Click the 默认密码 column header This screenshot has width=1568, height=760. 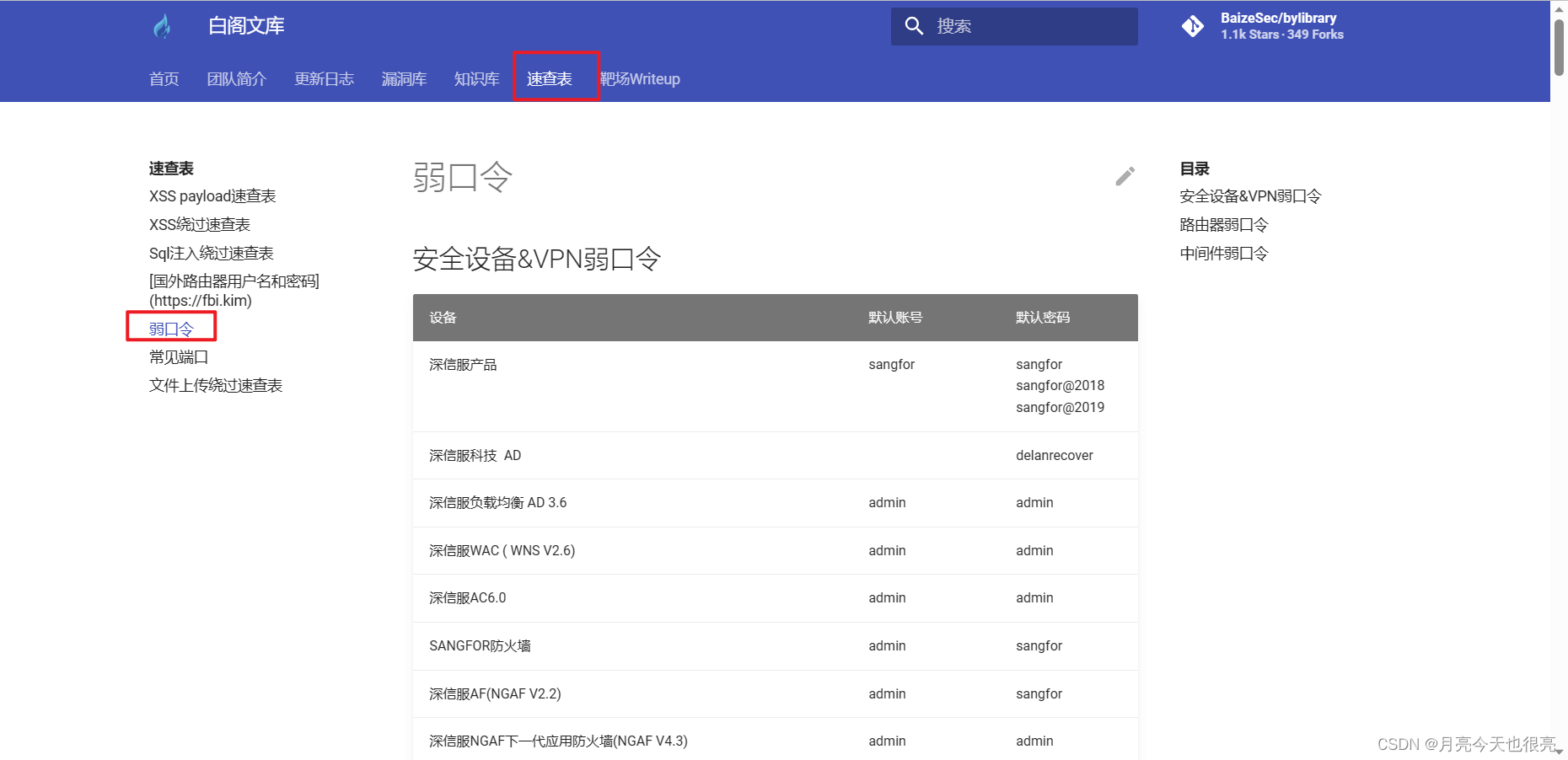(1043, 318)
